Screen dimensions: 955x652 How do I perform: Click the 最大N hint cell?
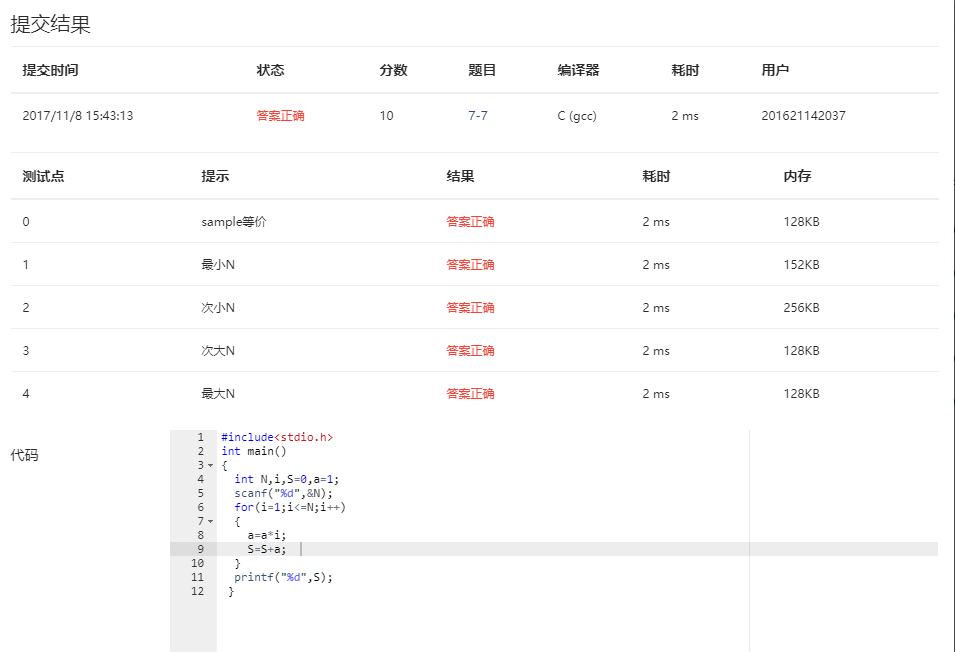click(218, 394)
